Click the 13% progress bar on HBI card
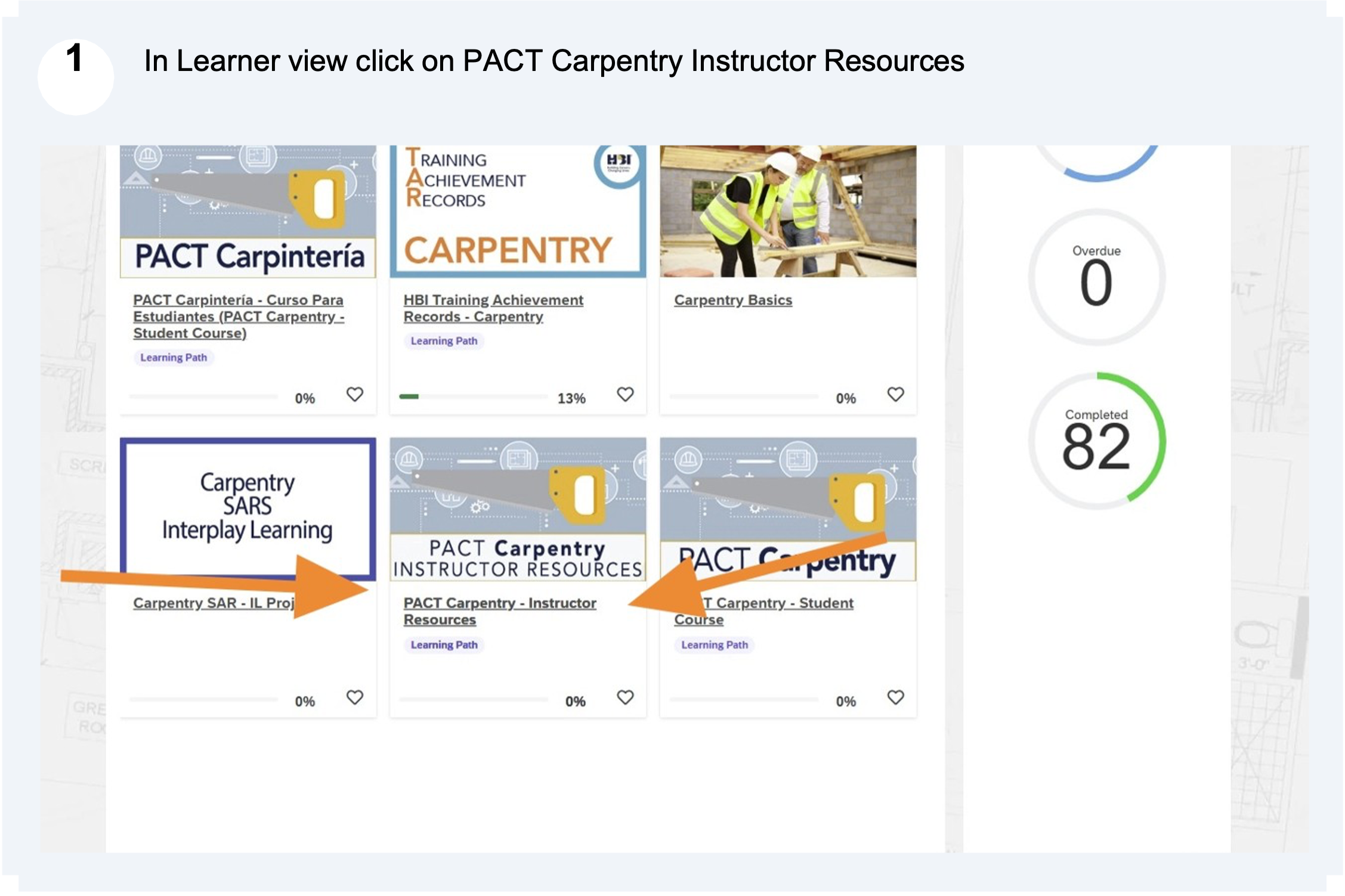This screenshot has height=896, width=1345. coord(473,396)
